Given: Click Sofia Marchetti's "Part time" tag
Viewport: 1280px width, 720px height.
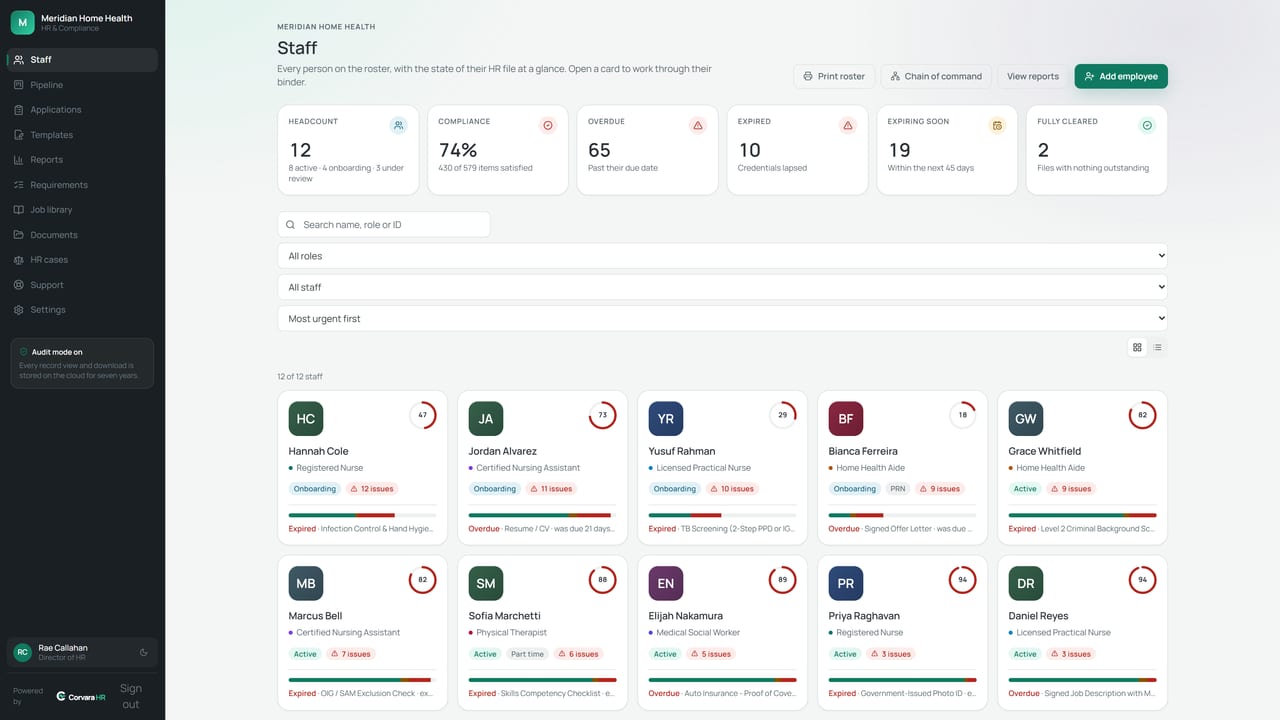Looking at the screenshot, I should [527, 654].
